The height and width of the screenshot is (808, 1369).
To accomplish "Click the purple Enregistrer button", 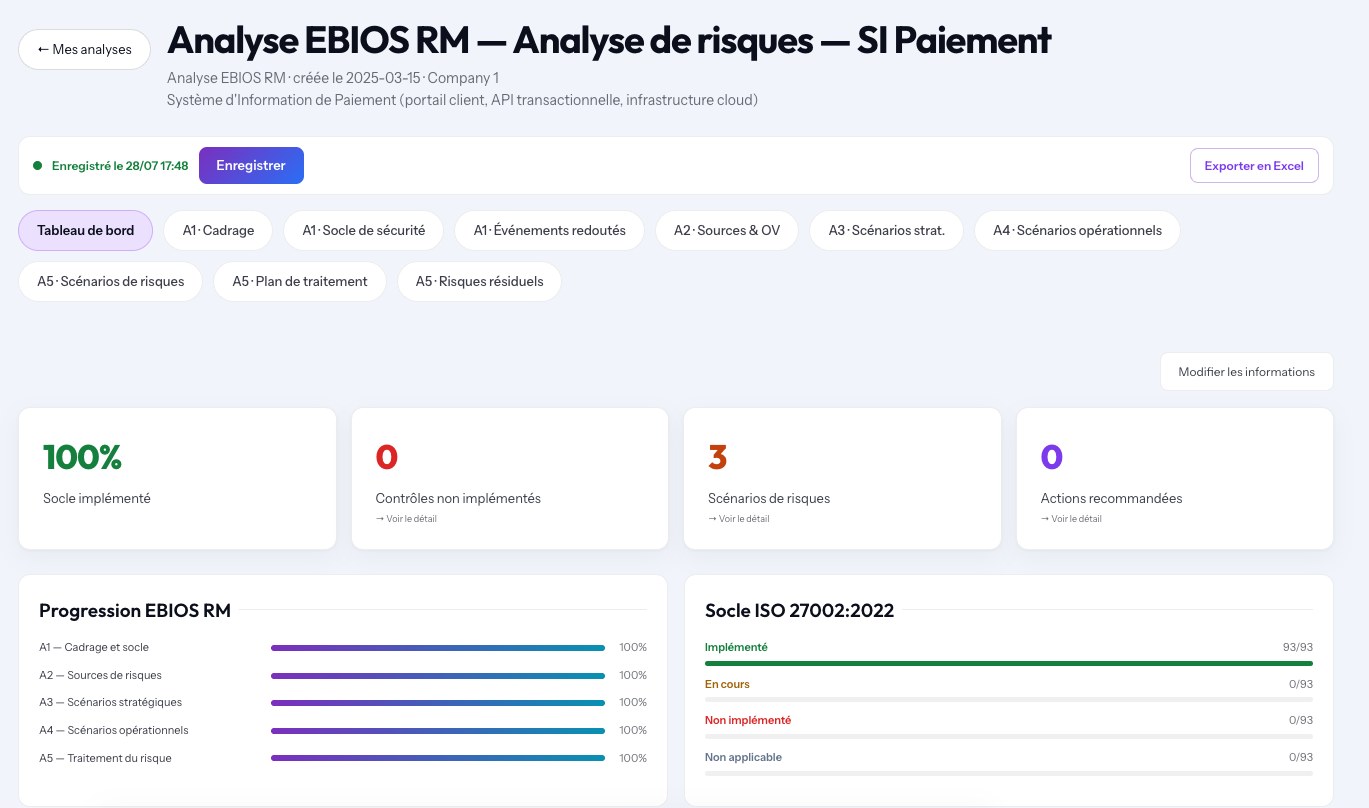I will pos(251,166).
